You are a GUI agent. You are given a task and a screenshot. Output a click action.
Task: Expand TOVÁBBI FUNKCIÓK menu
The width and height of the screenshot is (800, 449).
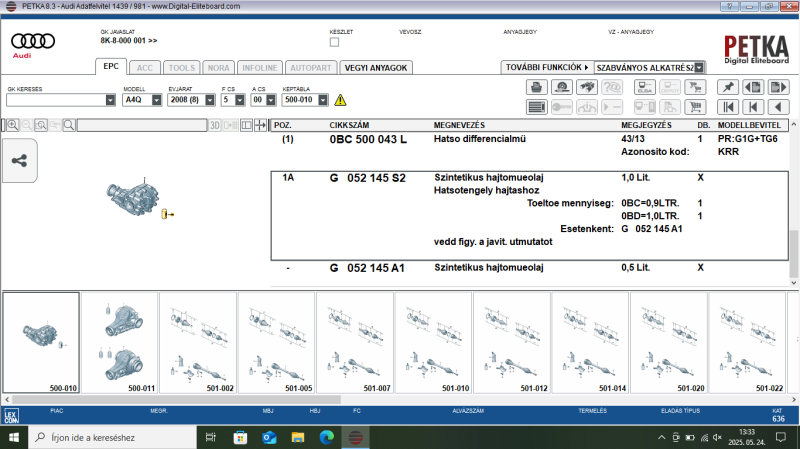(x=547, y=67)
